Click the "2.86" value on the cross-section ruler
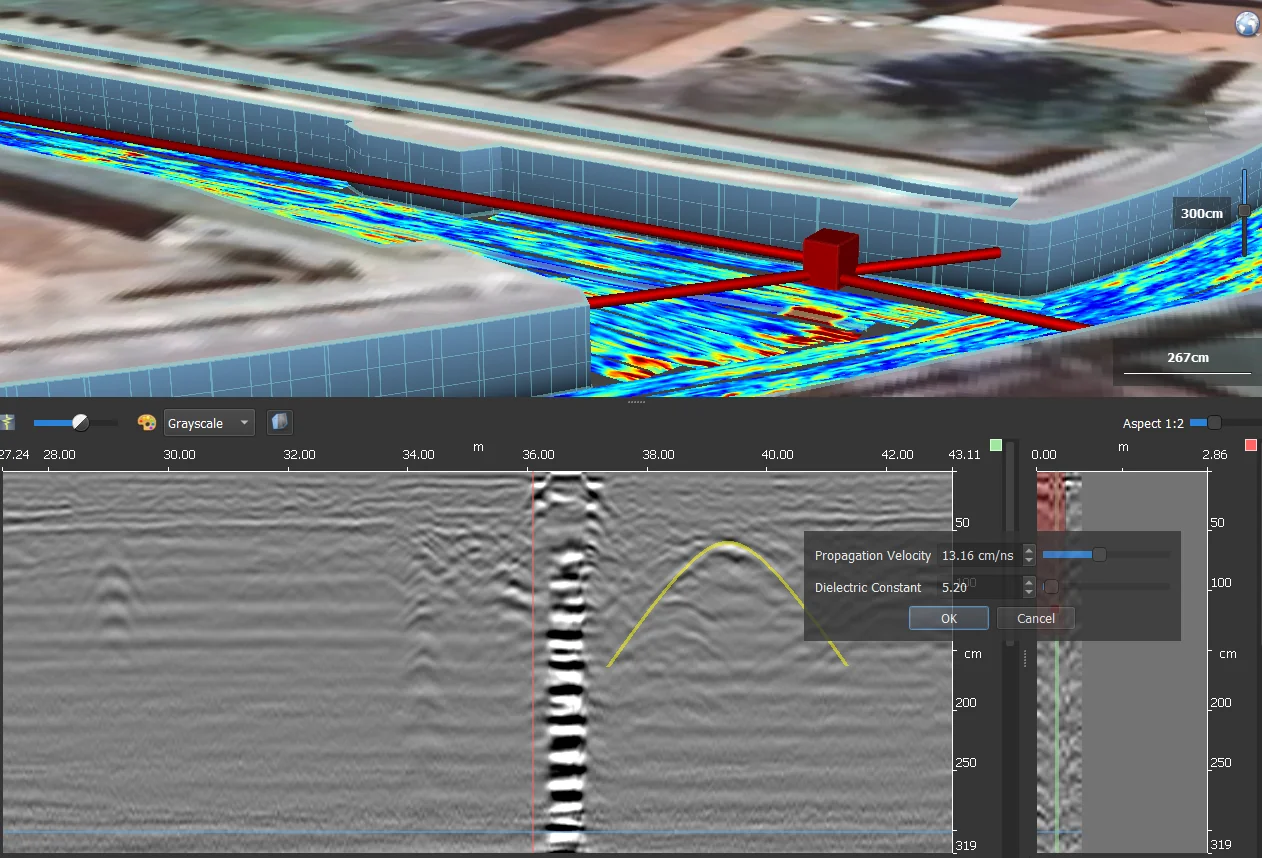Viewport: 1262px width, 858px height. [x=1213, y=455]
